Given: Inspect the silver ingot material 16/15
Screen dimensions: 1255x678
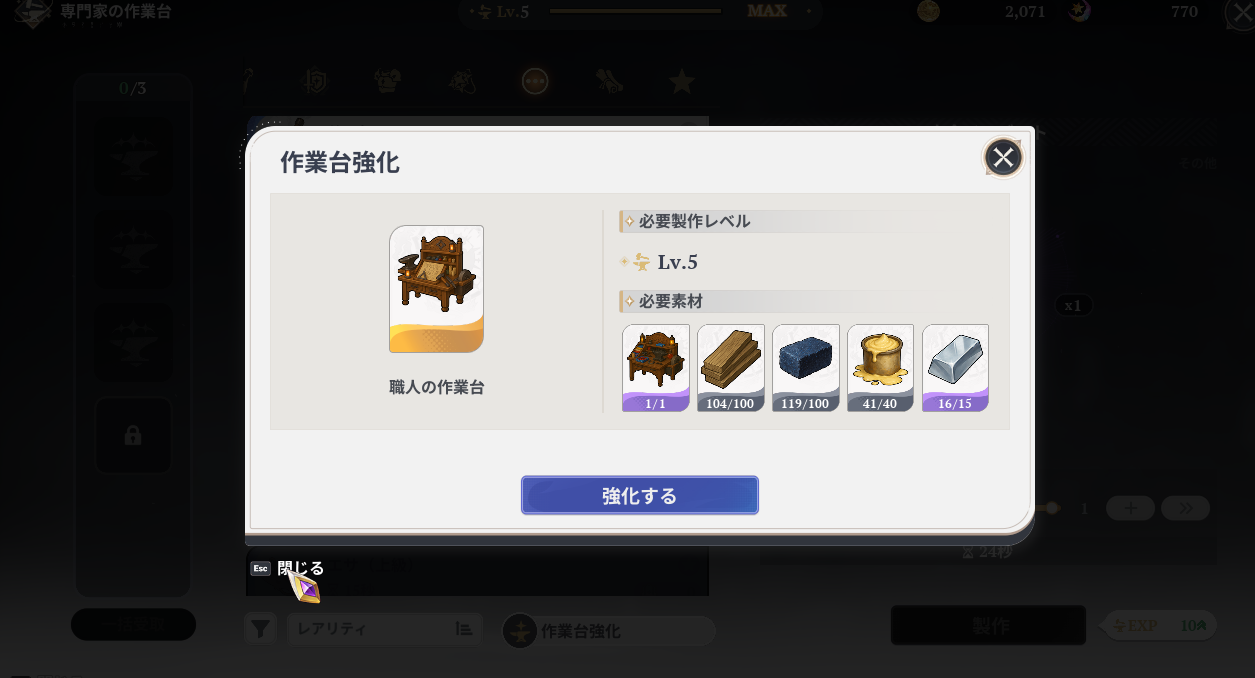Looking at the screenshot, I should [955, 368].
